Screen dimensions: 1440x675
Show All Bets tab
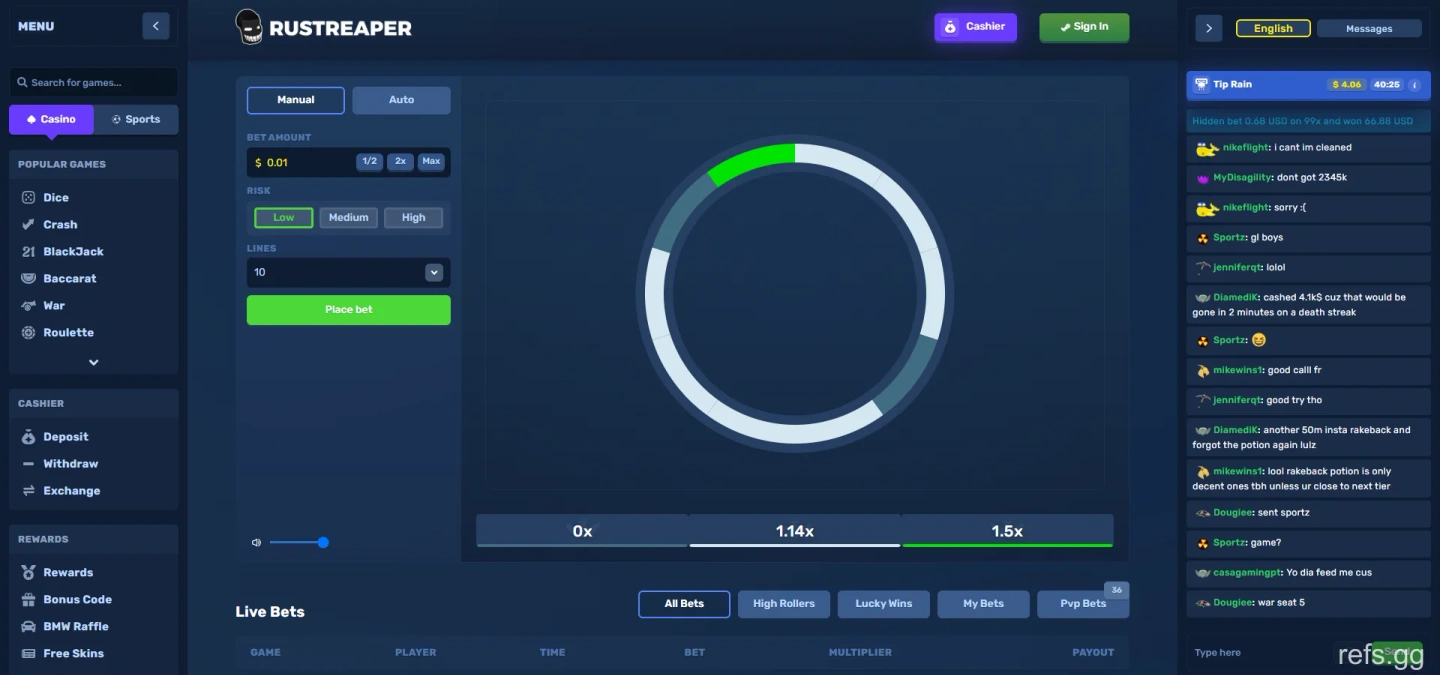pos(684,604)
